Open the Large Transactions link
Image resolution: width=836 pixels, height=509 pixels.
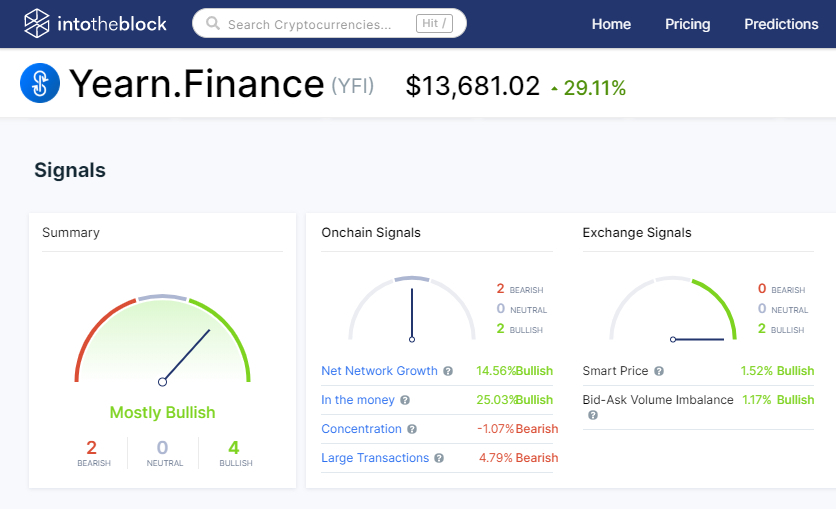coord(375,458)
